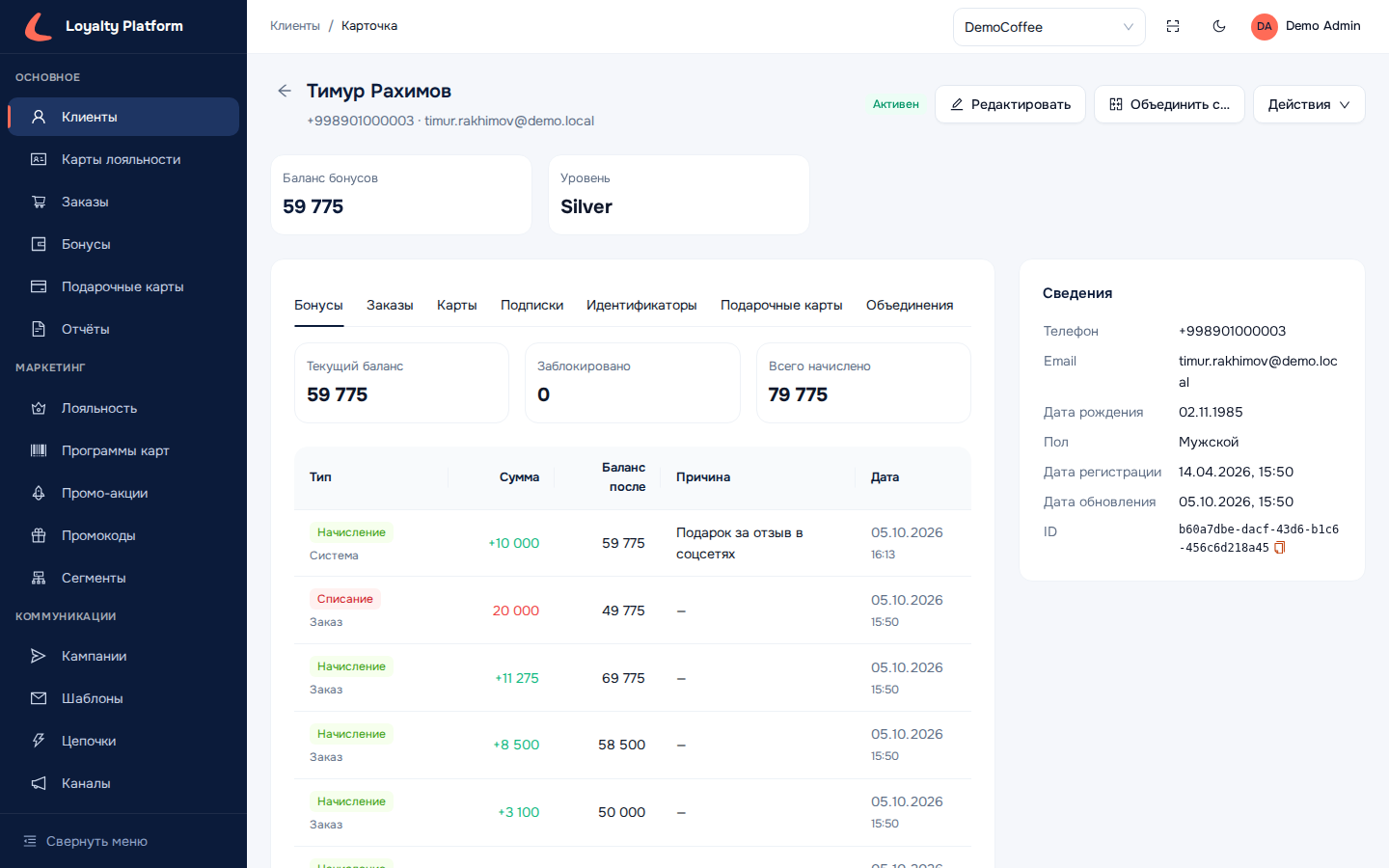Image resolution: width=1389 pixels, height=868 pixels.
Task: Go to Заказы cart icon
Action: (39, 202)
